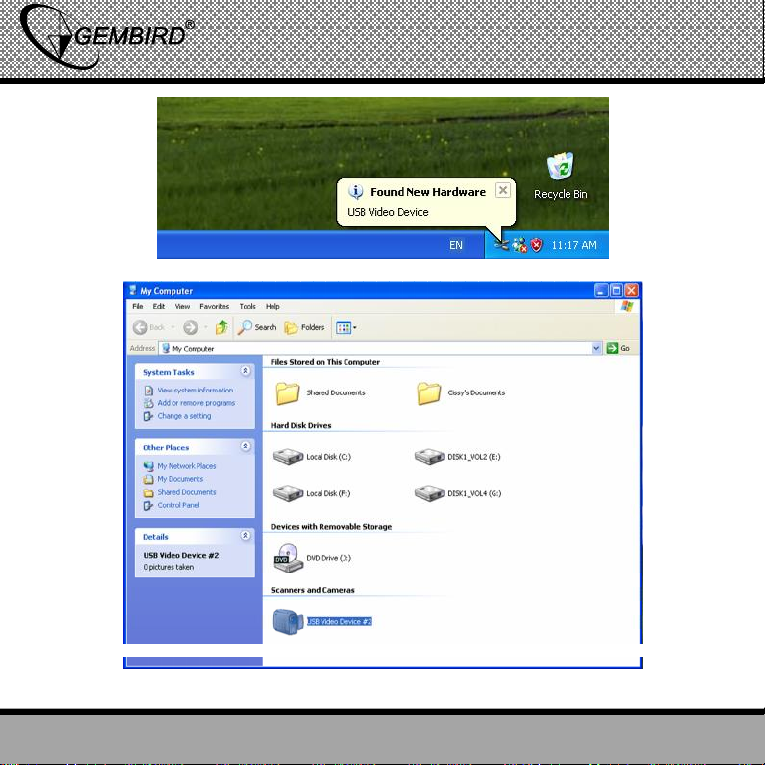
Task: Open the Shared Documents folder icon
Action: 288,393
